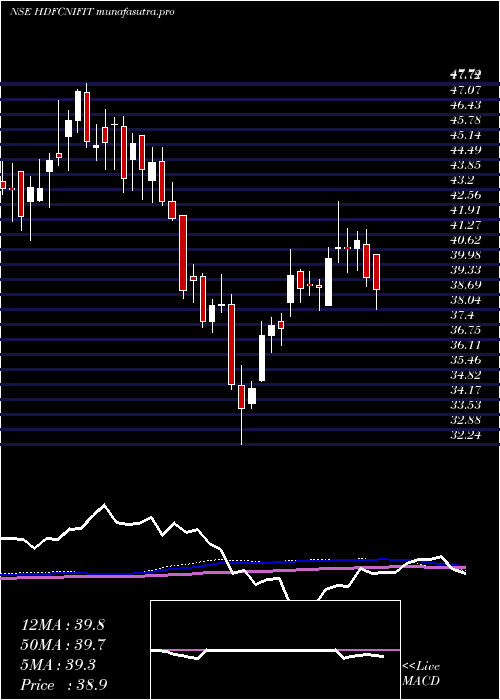The height and width of the screenshot is (700, 500).
Task: Click the 42.56 price axis label
Action: tap(466, 195)
